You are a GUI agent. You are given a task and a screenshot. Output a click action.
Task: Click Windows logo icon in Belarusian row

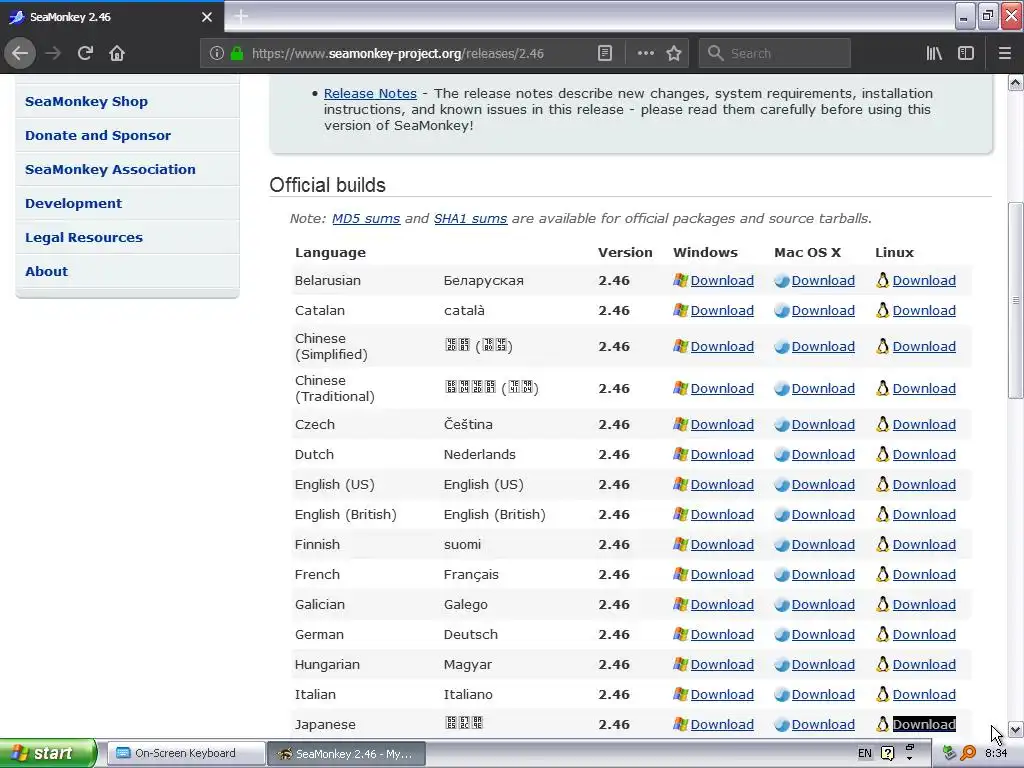pos(680,280)
